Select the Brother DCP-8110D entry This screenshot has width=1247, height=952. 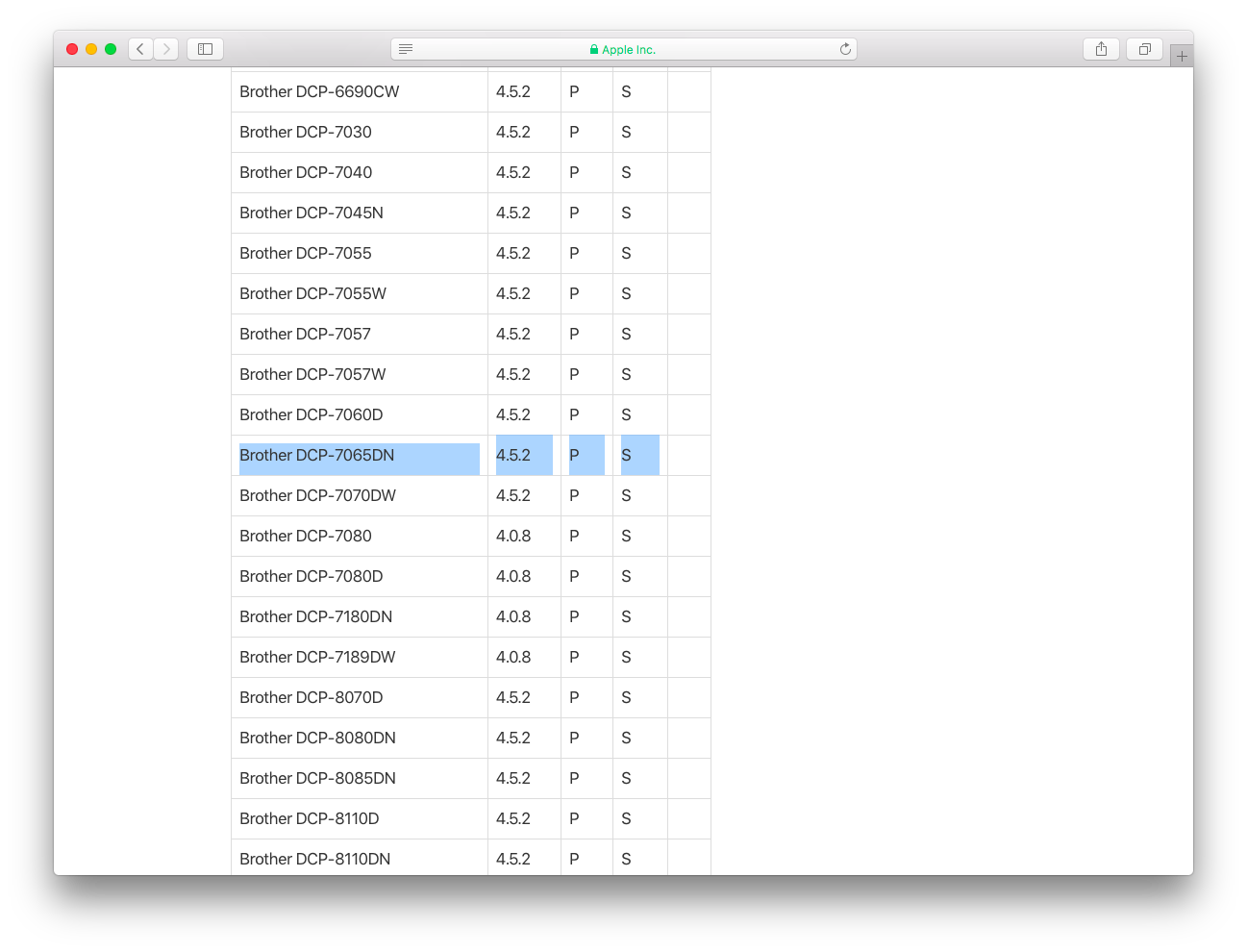coord(310,819)
